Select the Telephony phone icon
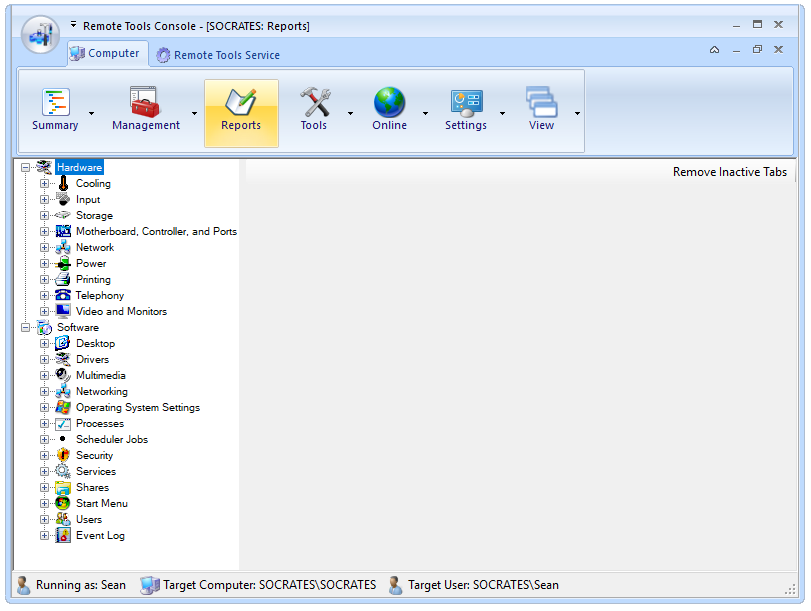The height and width of the screenshot is (611, 811). tap(63, 295)
